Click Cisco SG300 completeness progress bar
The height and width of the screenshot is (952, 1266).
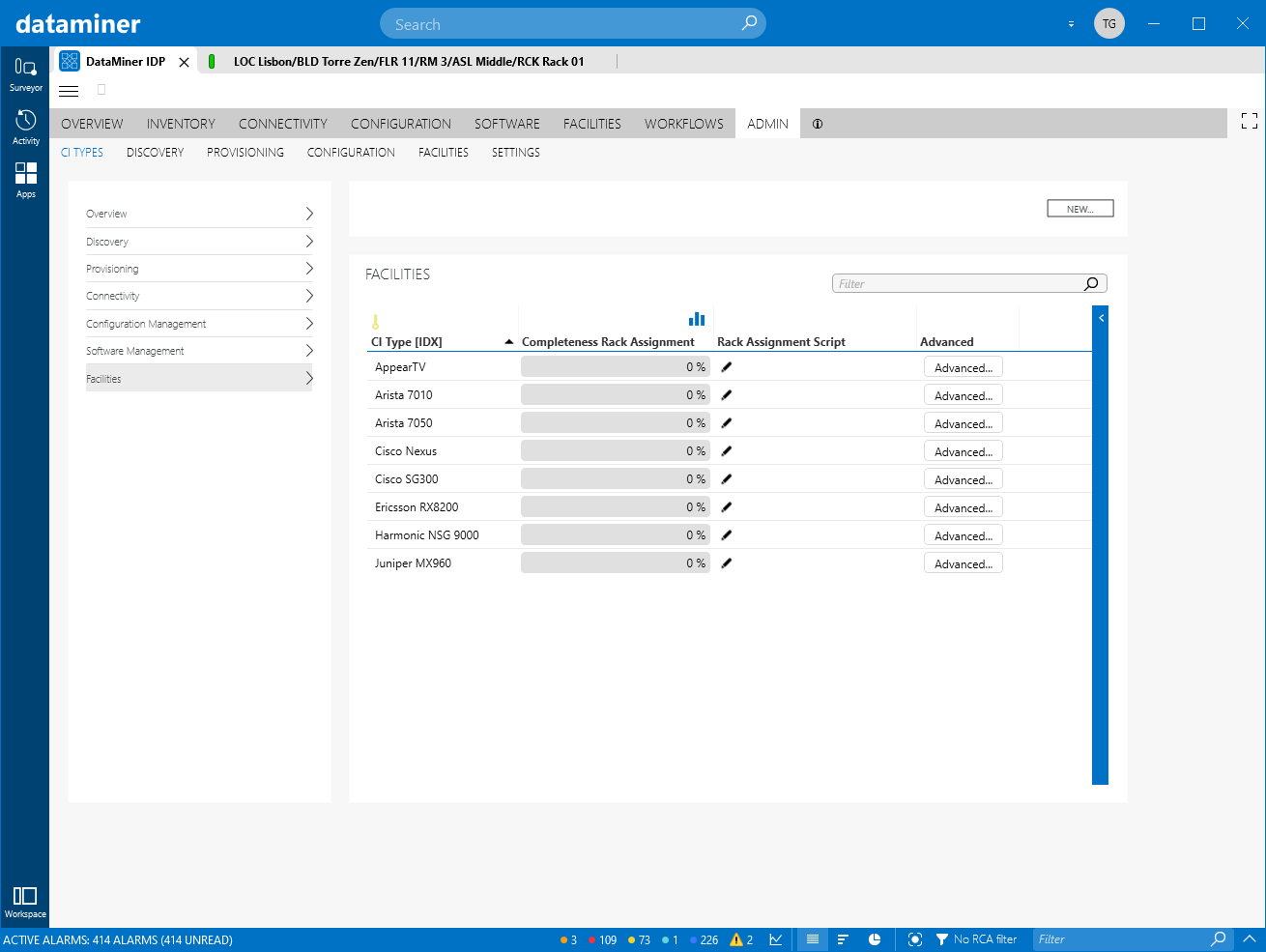click(615, 479)
